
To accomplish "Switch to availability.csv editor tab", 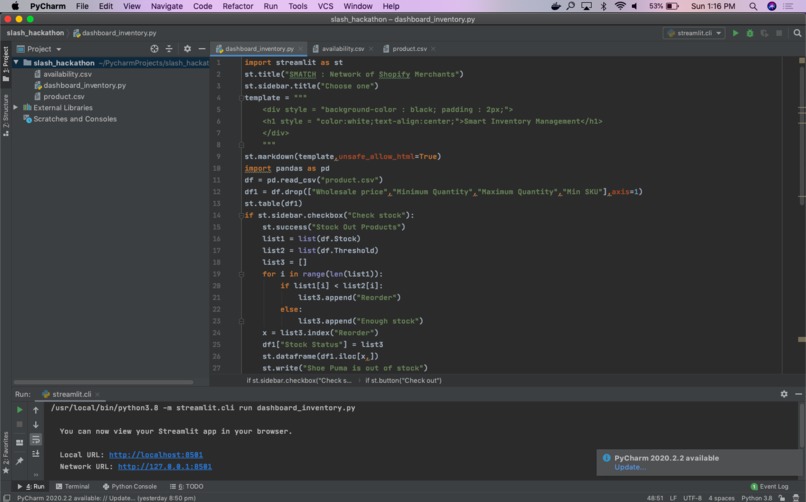I will (342, 49).
